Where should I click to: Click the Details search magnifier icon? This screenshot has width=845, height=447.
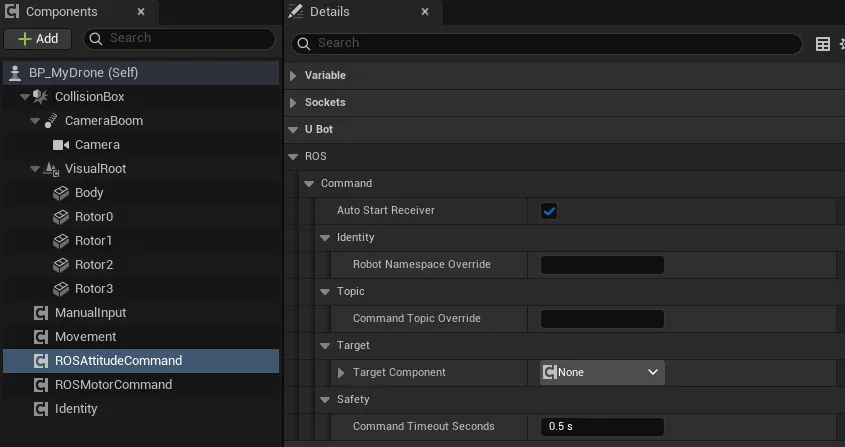(x=304, y=43)
